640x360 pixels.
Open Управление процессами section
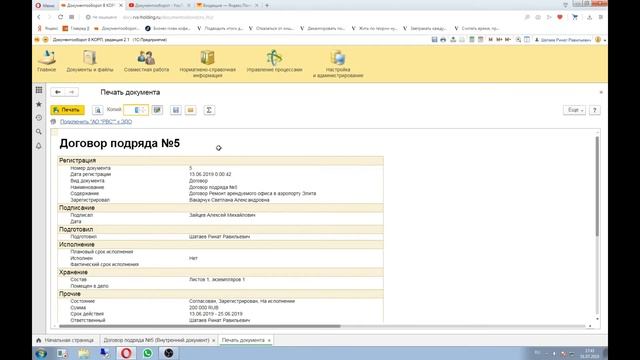point(274,61)
